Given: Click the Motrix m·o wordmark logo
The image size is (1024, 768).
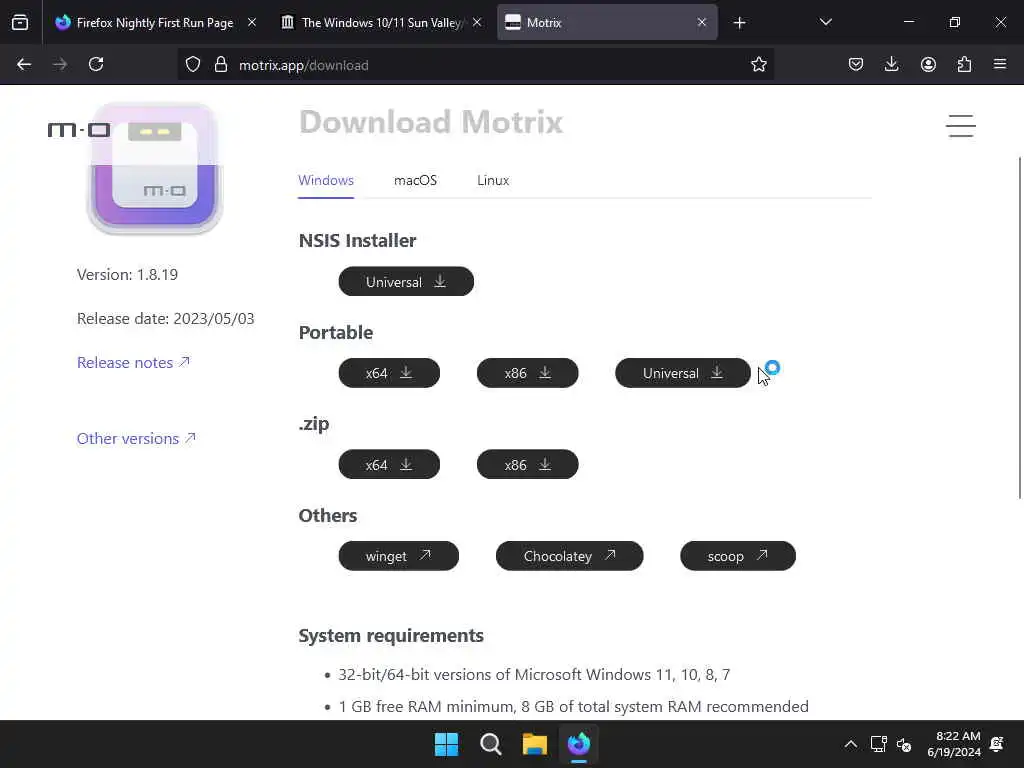Looking at the screenshot, I should (78, 130).
